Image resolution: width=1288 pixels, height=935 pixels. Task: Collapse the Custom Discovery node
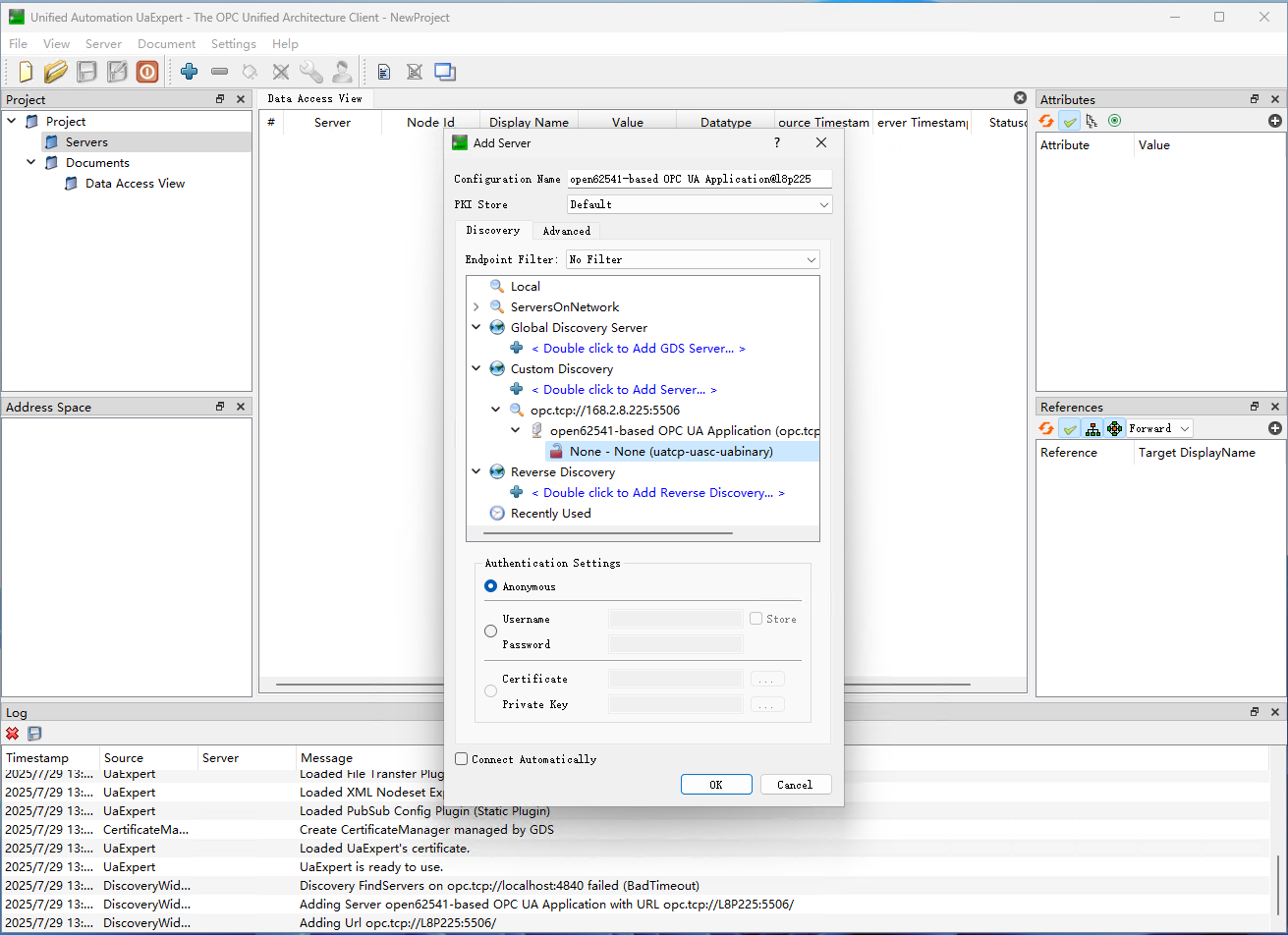[476, 369]
